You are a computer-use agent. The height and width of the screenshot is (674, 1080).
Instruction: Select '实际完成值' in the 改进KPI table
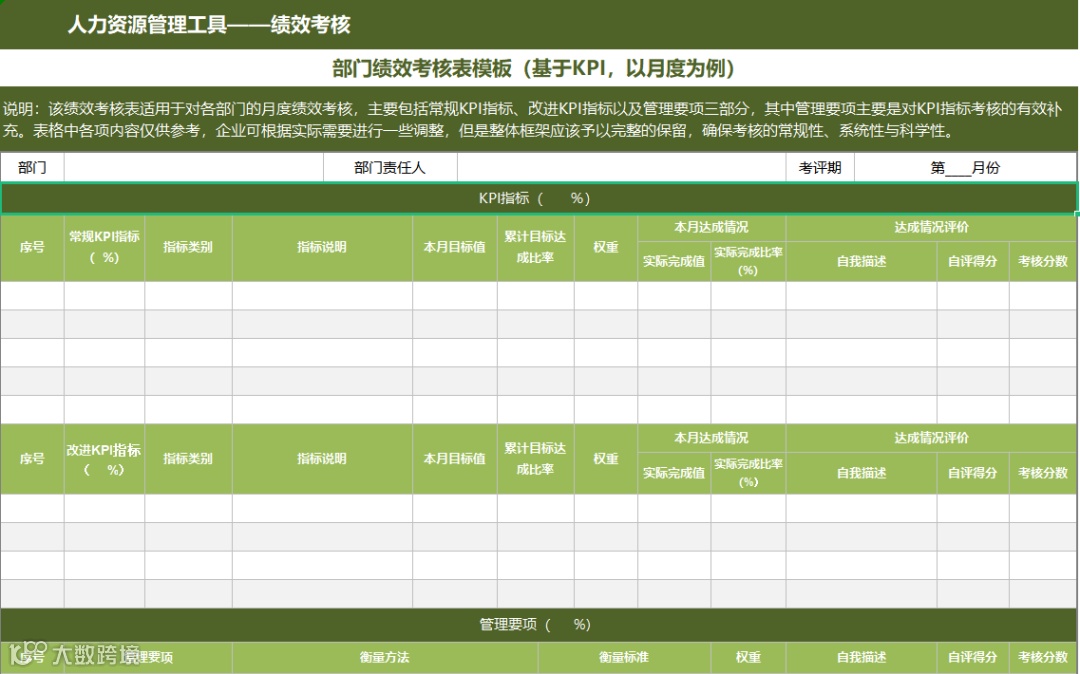pyautogui.click(x=674, y=473)
